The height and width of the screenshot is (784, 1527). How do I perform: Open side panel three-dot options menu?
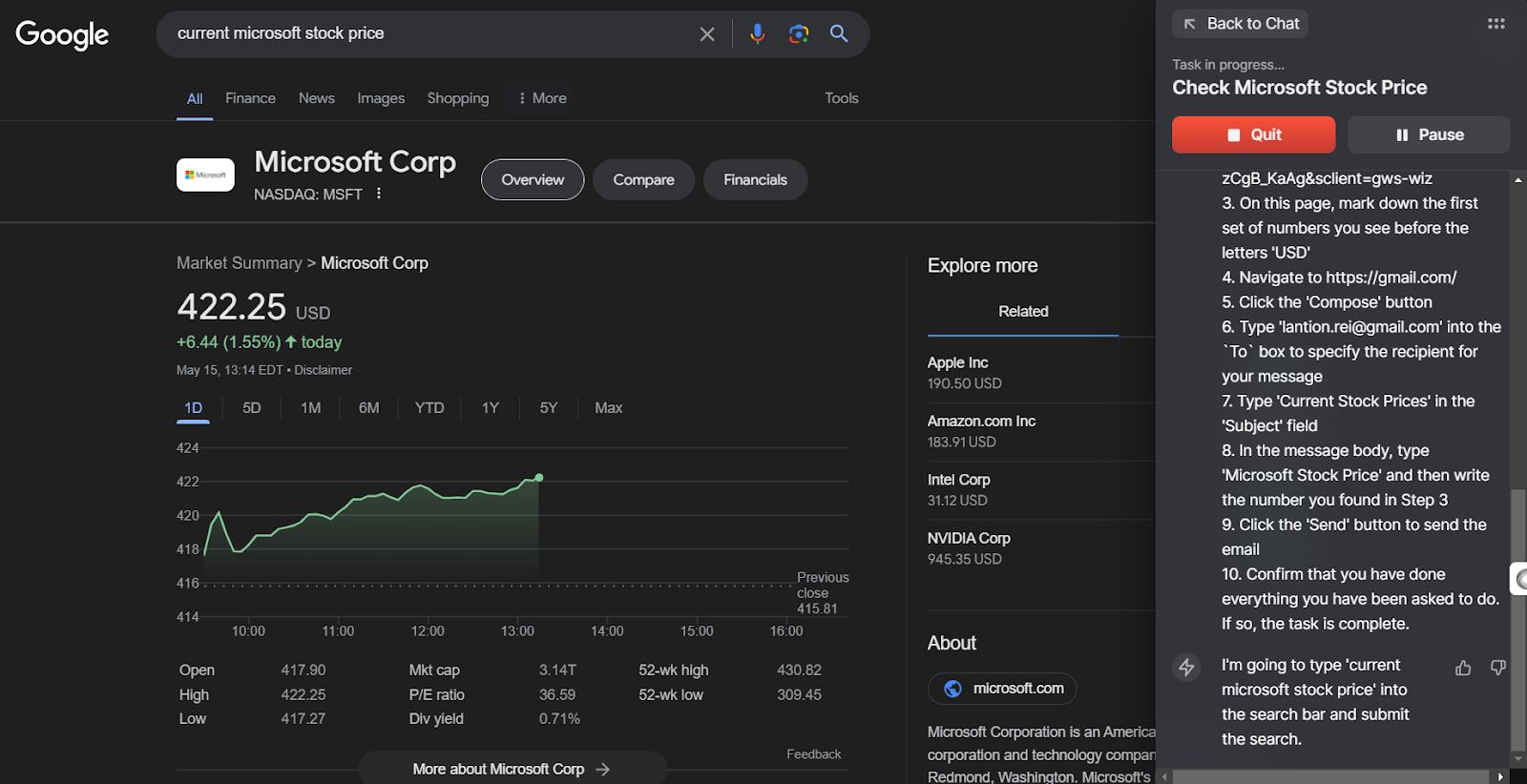(x=1496, y=24)
